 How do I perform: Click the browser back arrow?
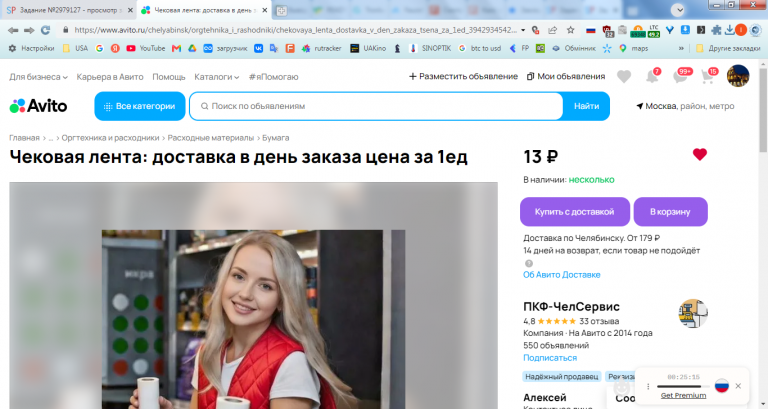(13, 30)
